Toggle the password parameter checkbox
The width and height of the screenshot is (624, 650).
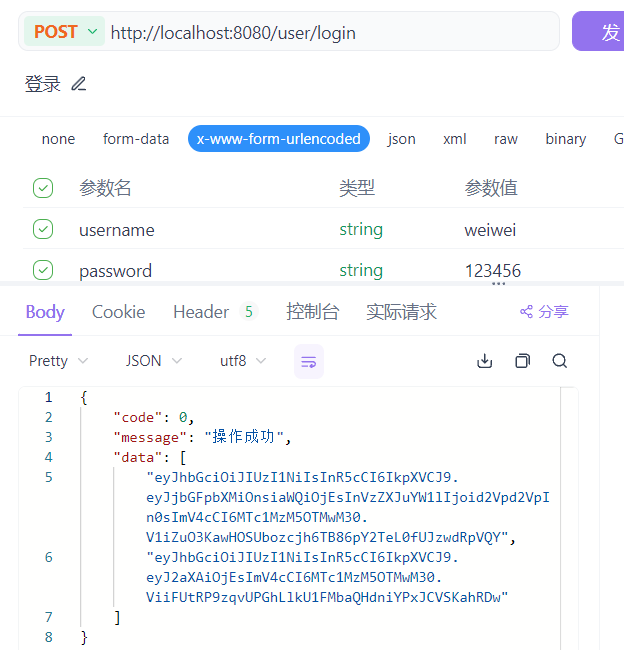tap(43, 270)
